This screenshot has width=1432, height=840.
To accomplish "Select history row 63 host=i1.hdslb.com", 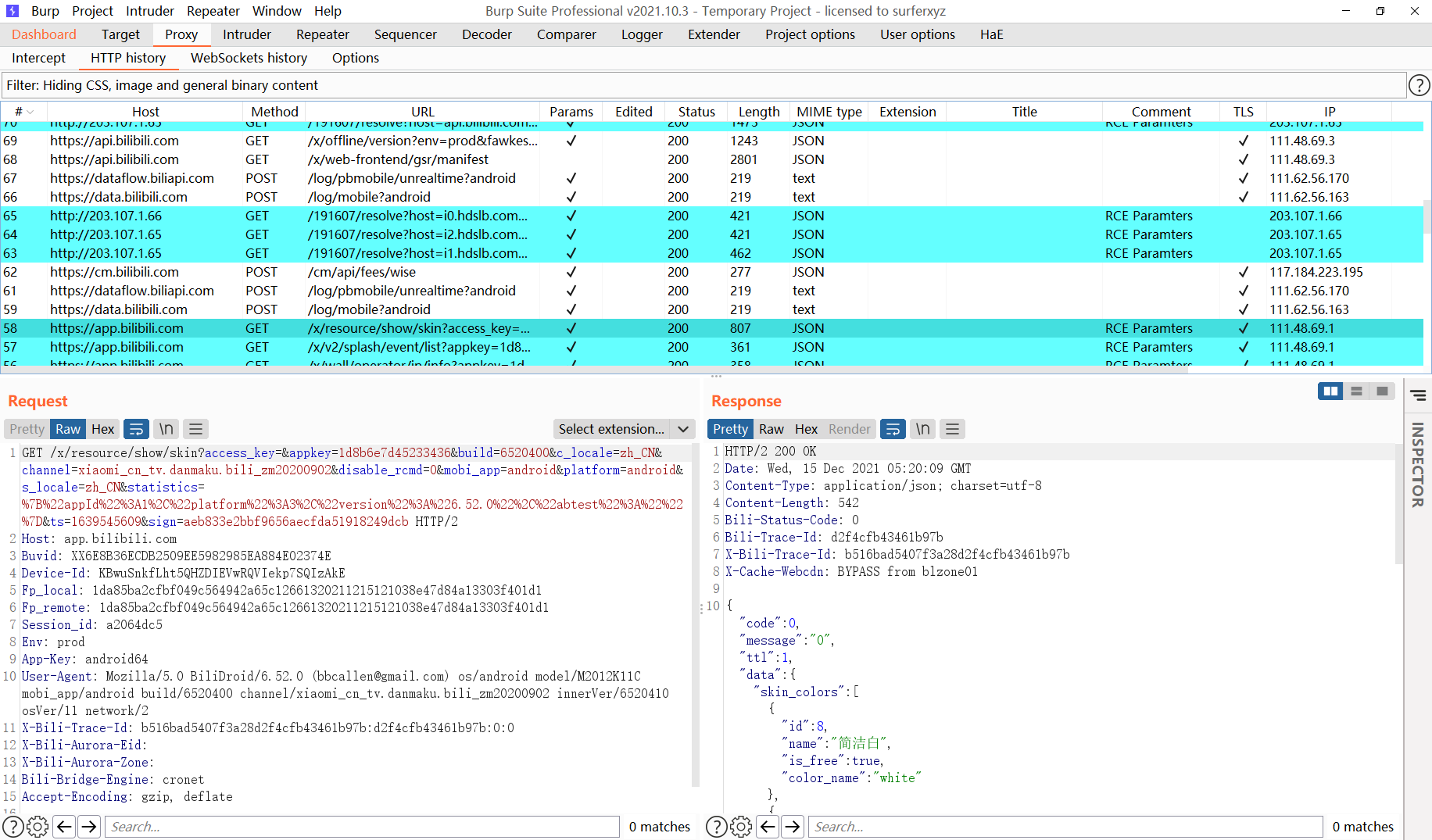I will tap(711, 253).
